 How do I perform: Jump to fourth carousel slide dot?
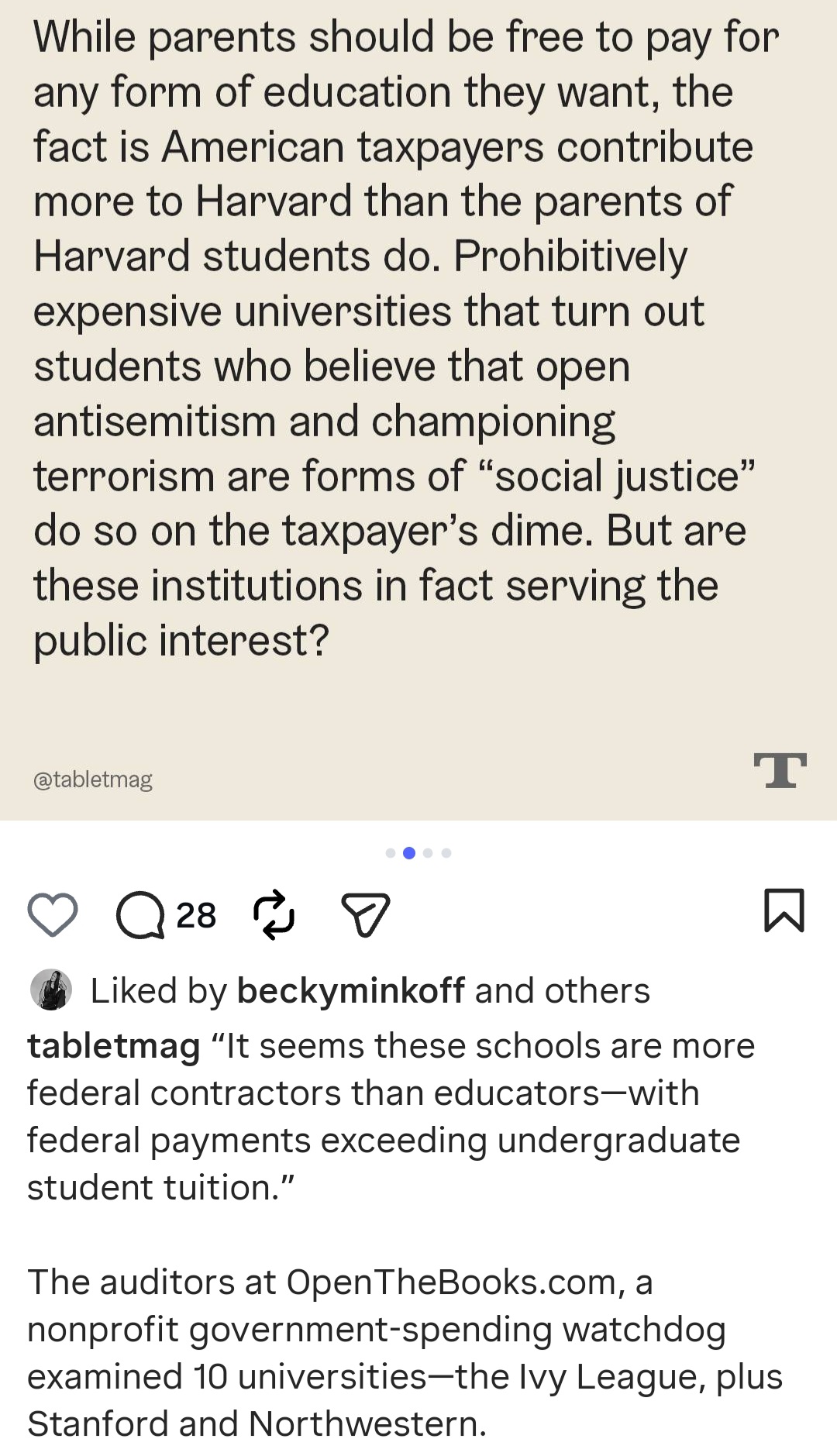446,853
